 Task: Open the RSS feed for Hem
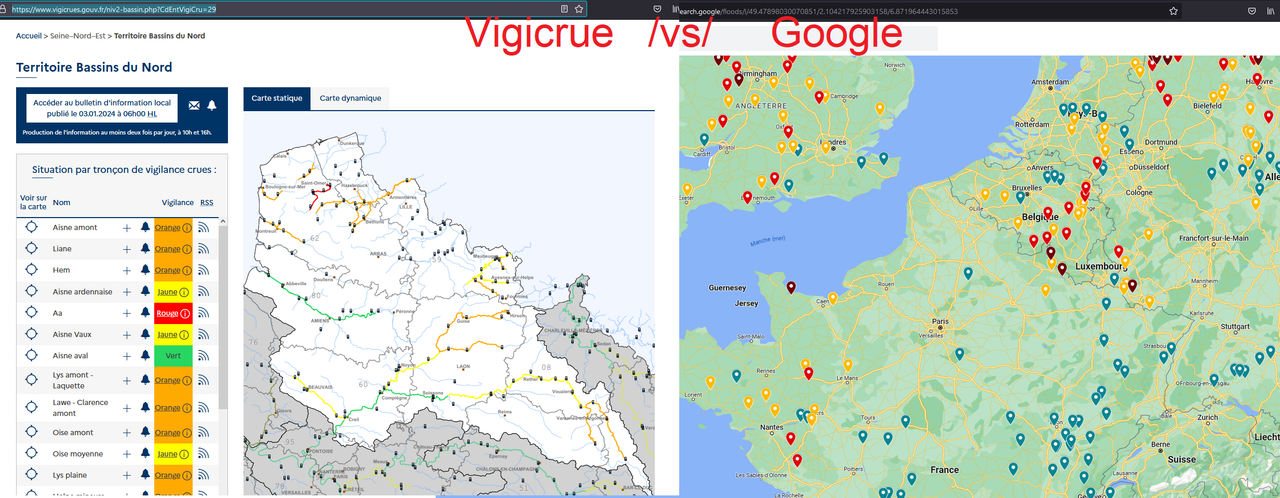click(204, 271)
